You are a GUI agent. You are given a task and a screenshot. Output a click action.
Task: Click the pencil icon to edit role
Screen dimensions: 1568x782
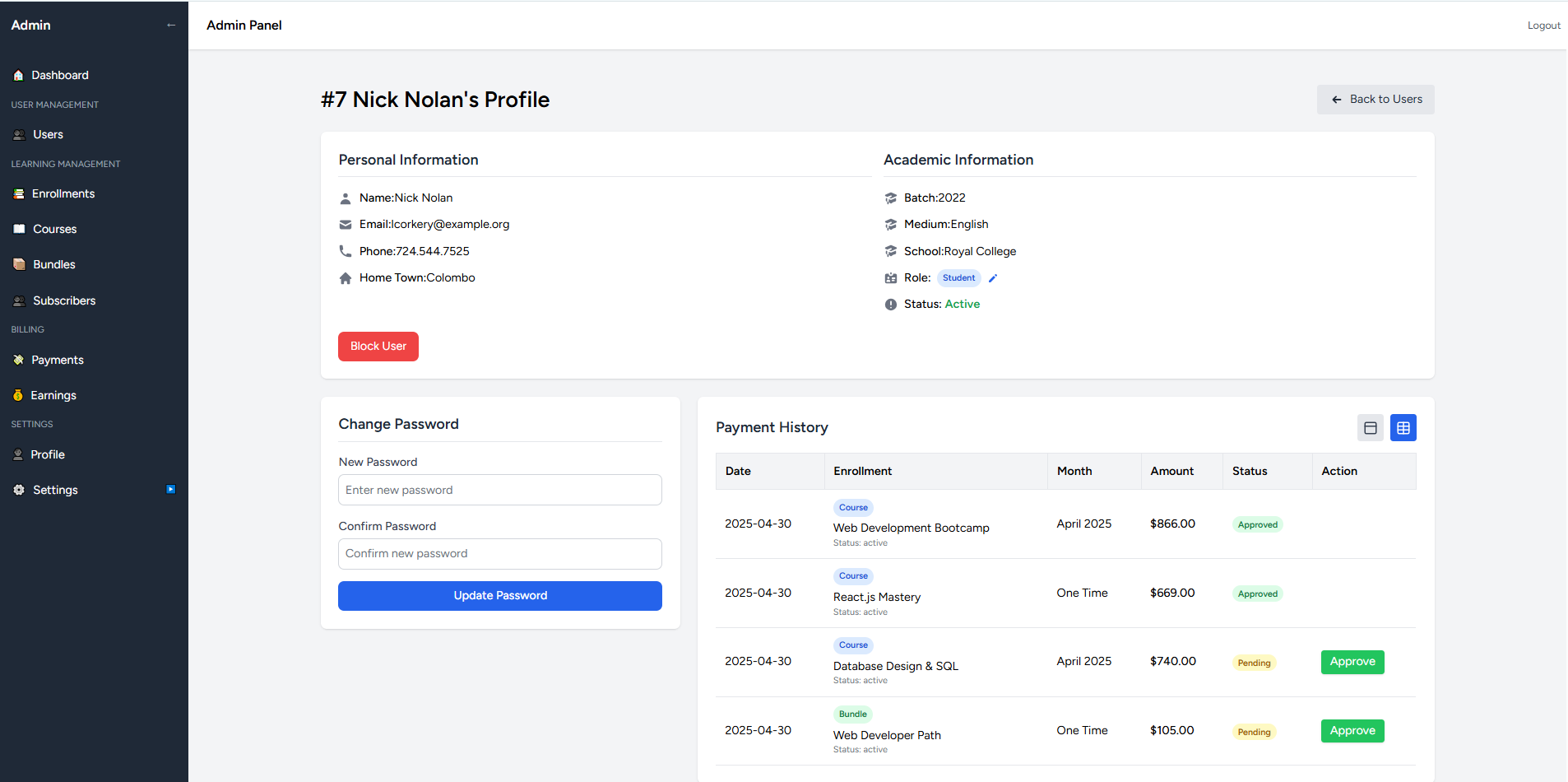pyautogui.click(x=993, y=278)
